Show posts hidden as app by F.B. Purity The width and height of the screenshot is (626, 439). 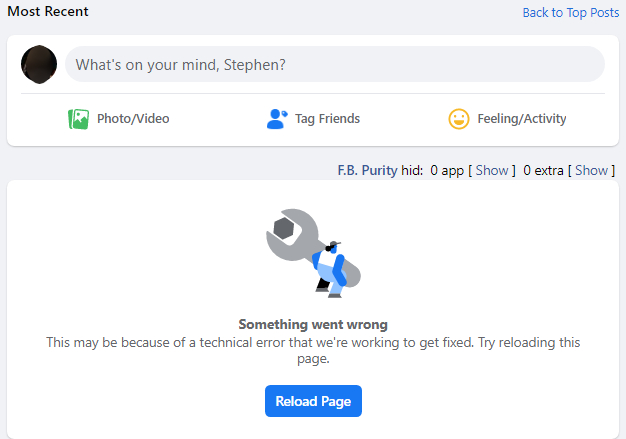[492, 170]
